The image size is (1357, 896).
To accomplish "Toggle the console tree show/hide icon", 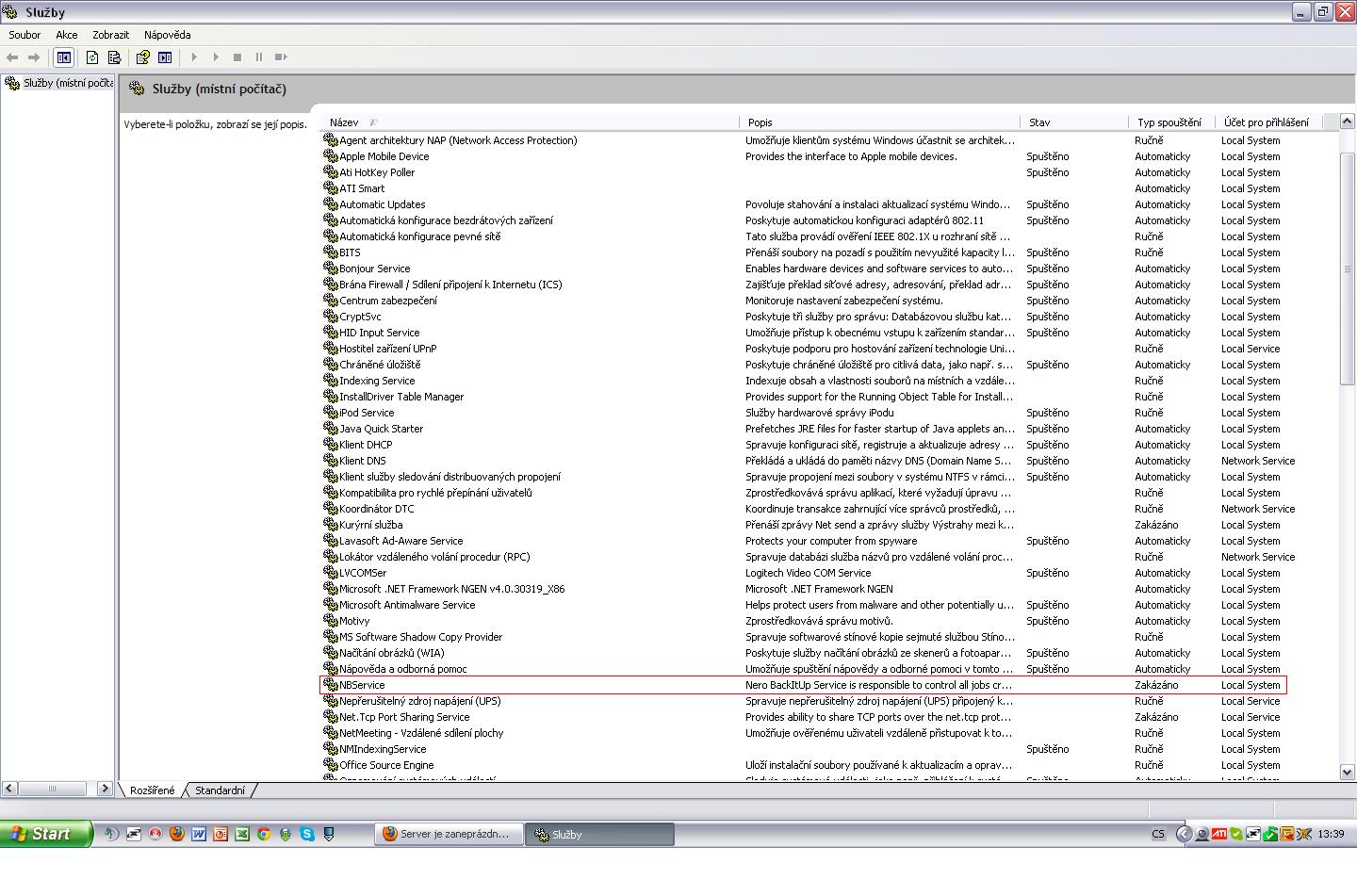I will click(63, 57).
